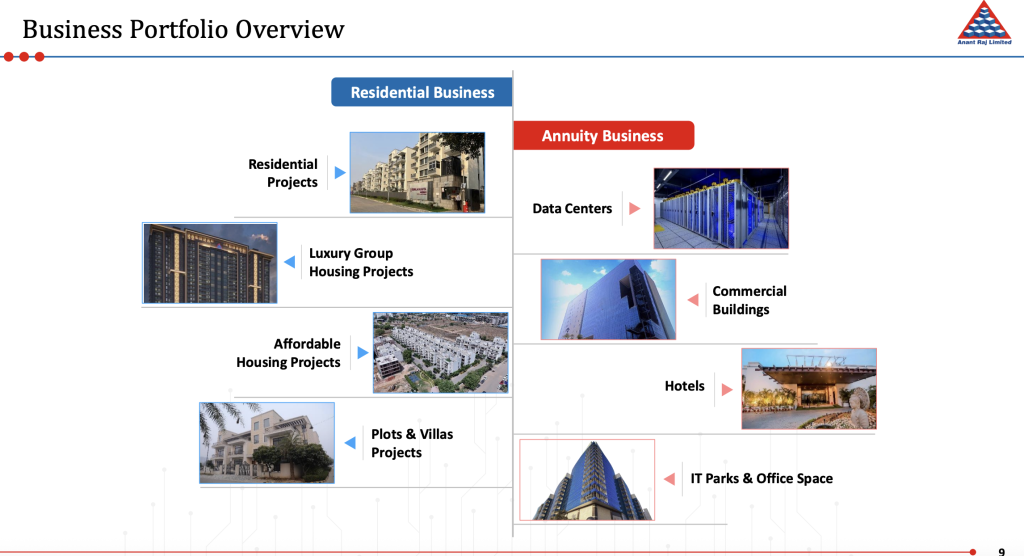Click the pink arrow beside Data Centers
Viewport: 1024px width, 556px height.
[633, 209]
